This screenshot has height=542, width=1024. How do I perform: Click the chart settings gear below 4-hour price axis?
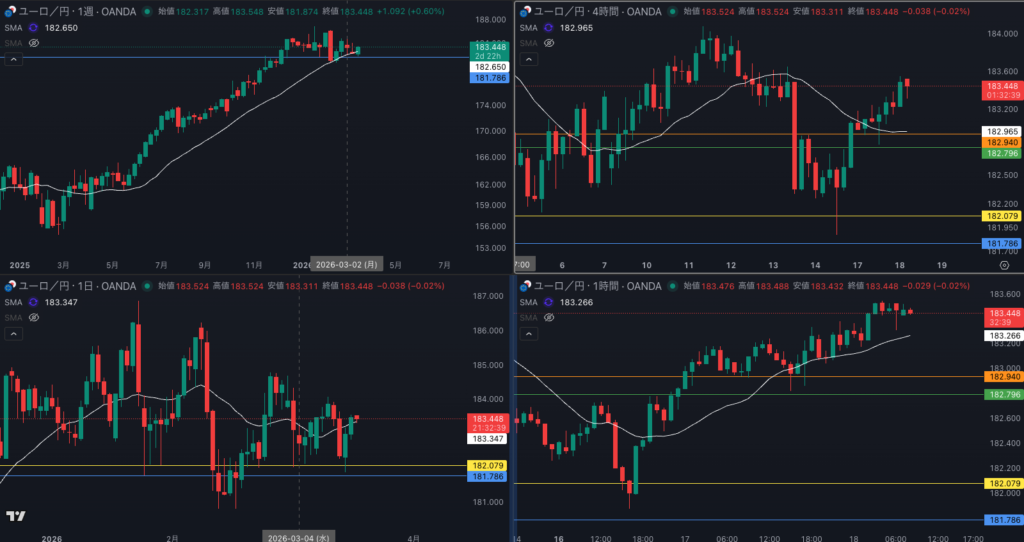(1004, 265)
